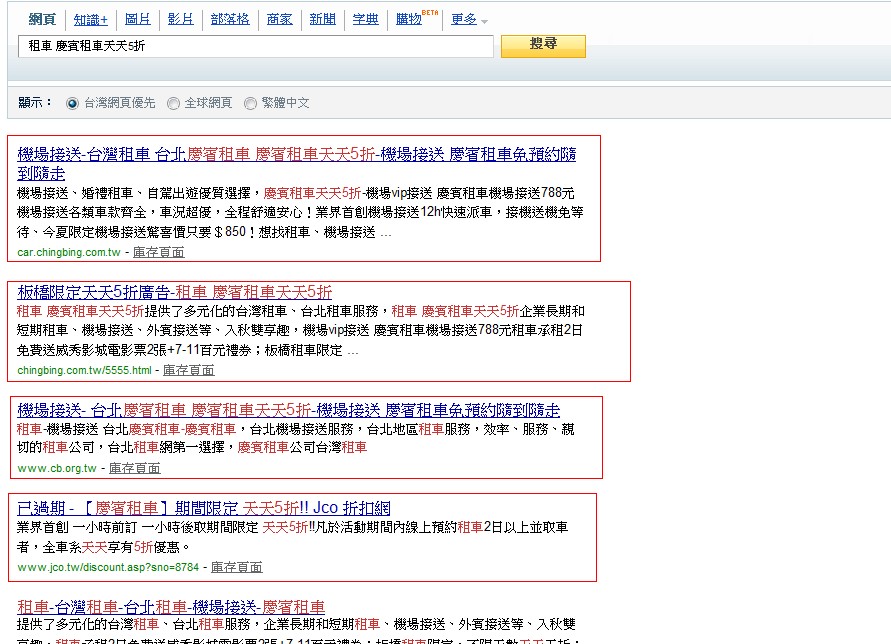Select the 全球網頁 radio option
Screen dimensions: 891x644
coord(174,103)
